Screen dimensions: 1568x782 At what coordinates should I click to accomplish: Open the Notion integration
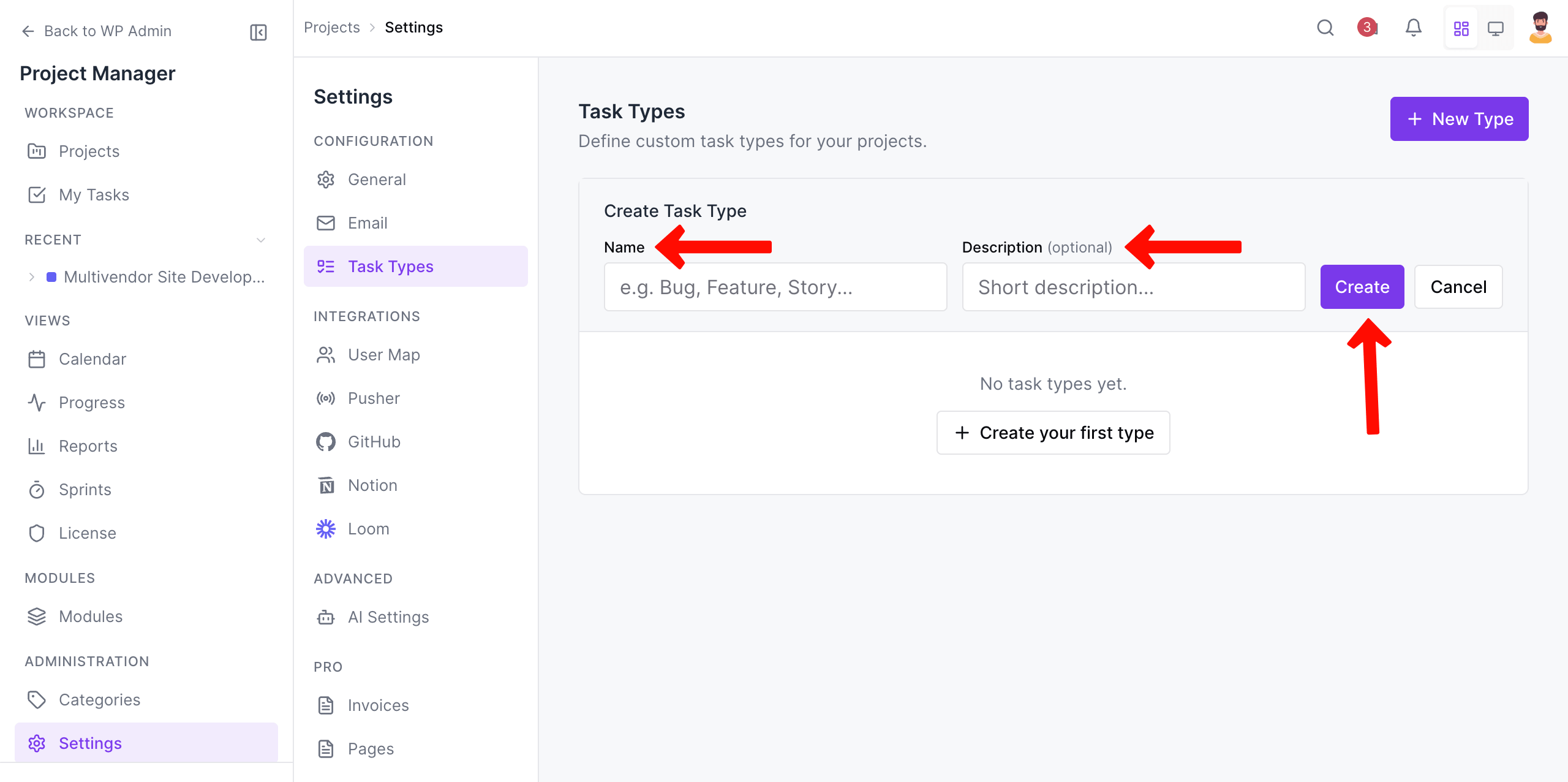[x=372, y=485]
